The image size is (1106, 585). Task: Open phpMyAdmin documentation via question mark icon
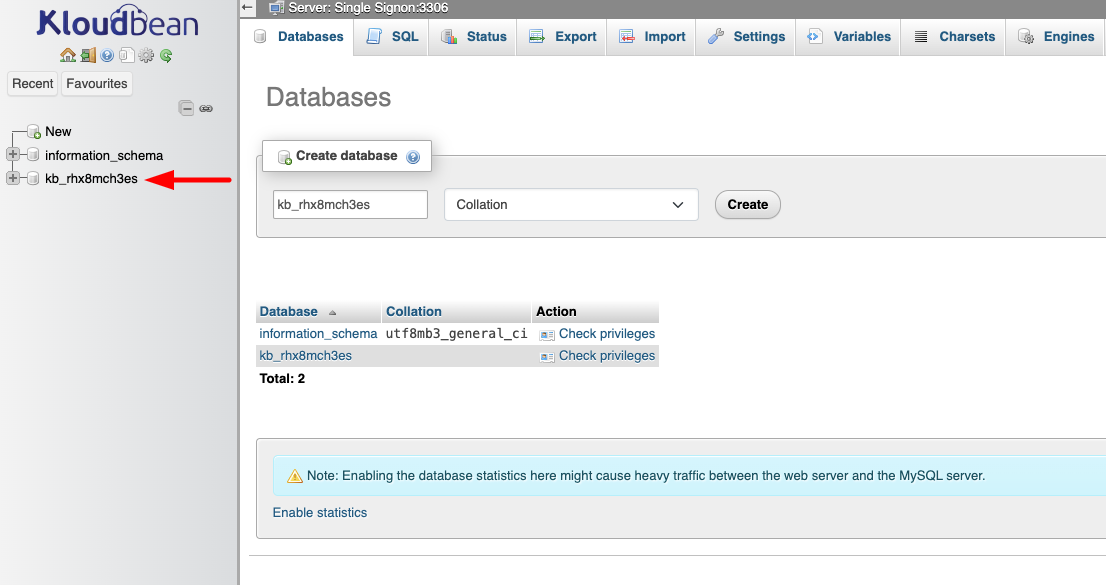[106, 55]
